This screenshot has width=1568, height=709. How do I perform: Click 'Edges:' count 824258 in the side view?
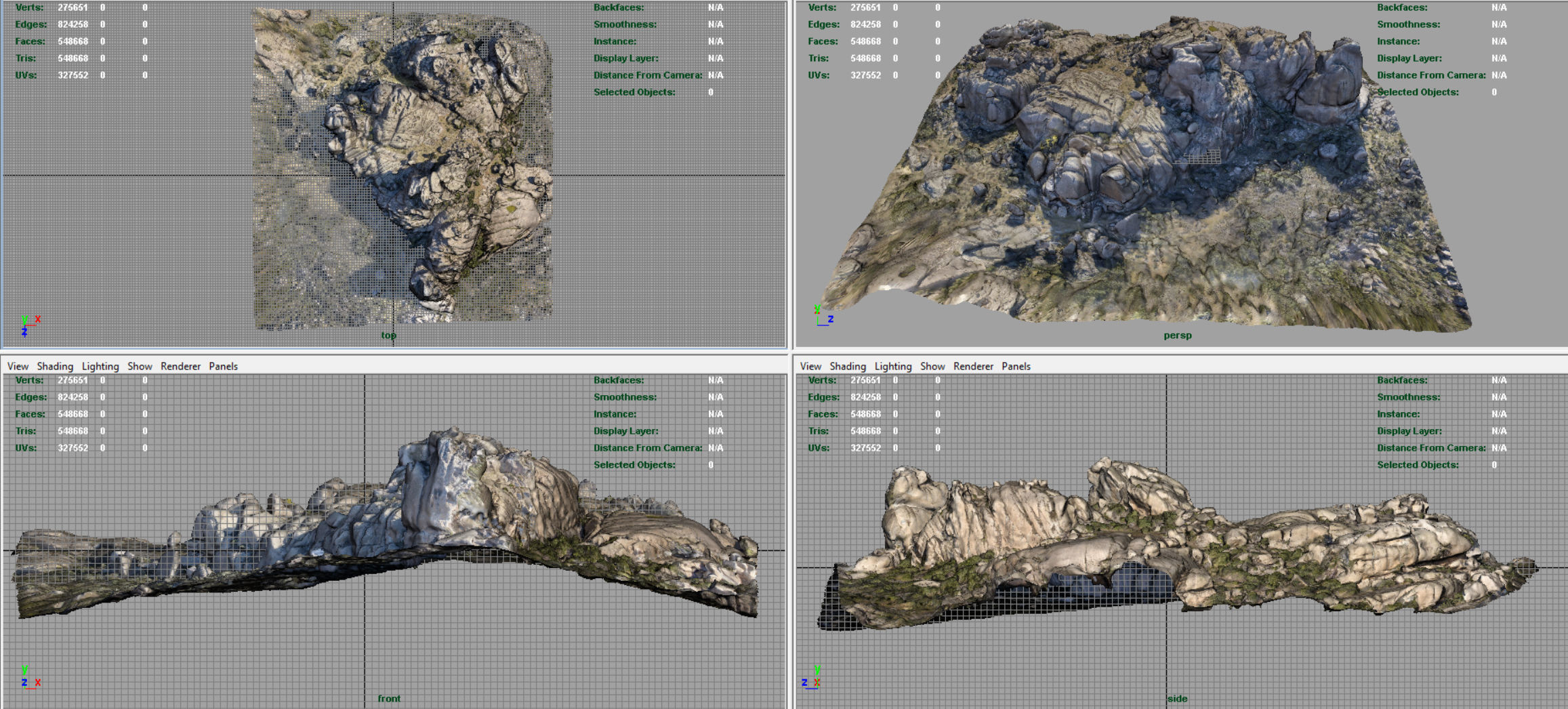pyautogui.click(x=865, y=397)
